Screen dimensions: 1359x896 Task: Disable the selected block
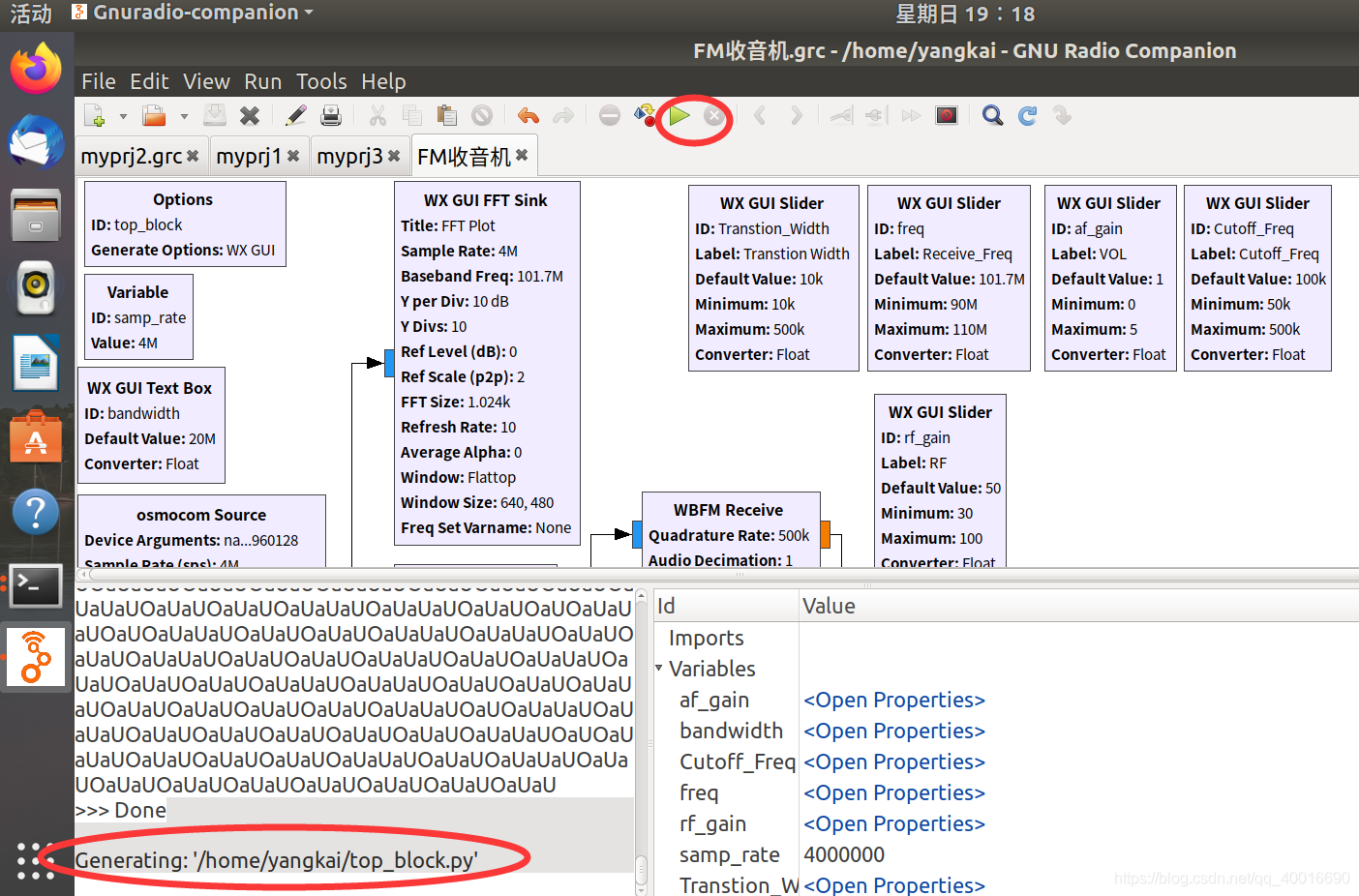tap(876, 116)
